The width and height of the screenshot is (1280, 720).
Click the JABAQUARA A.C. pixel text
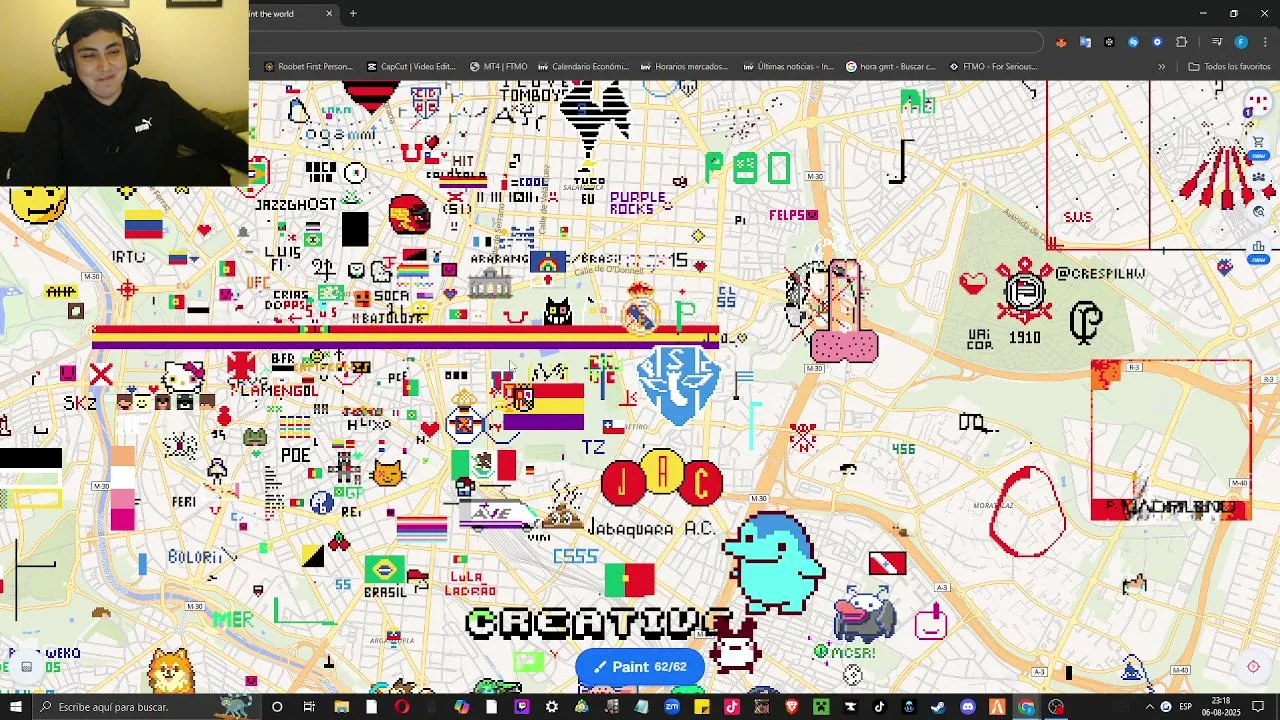point(651,528)
